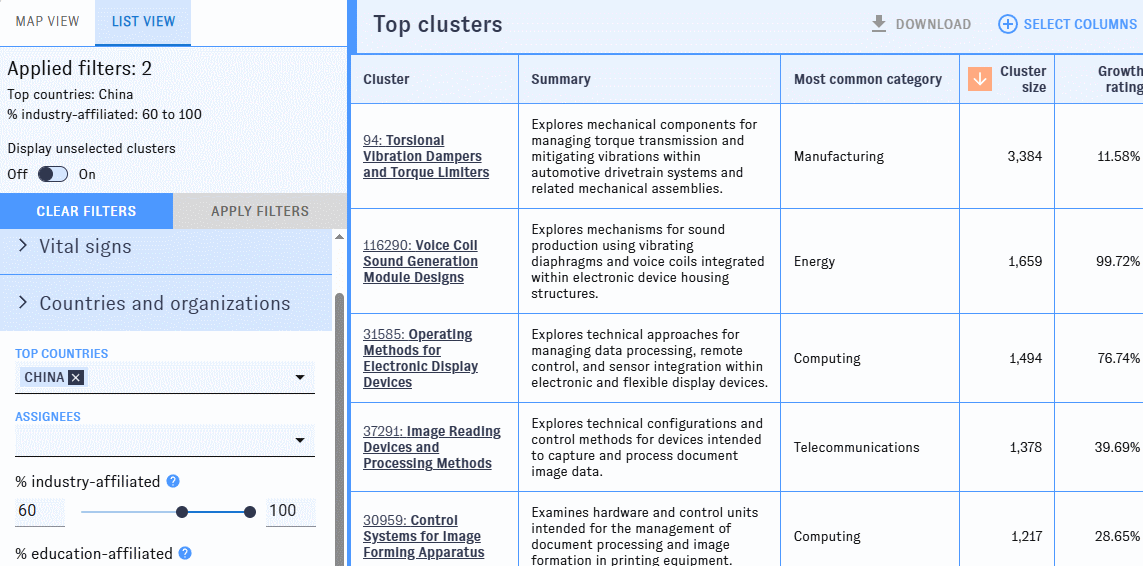Screen dimensions: 1143x566
Task: Click the cluster size value 1,494
Action: point(1025,358)
